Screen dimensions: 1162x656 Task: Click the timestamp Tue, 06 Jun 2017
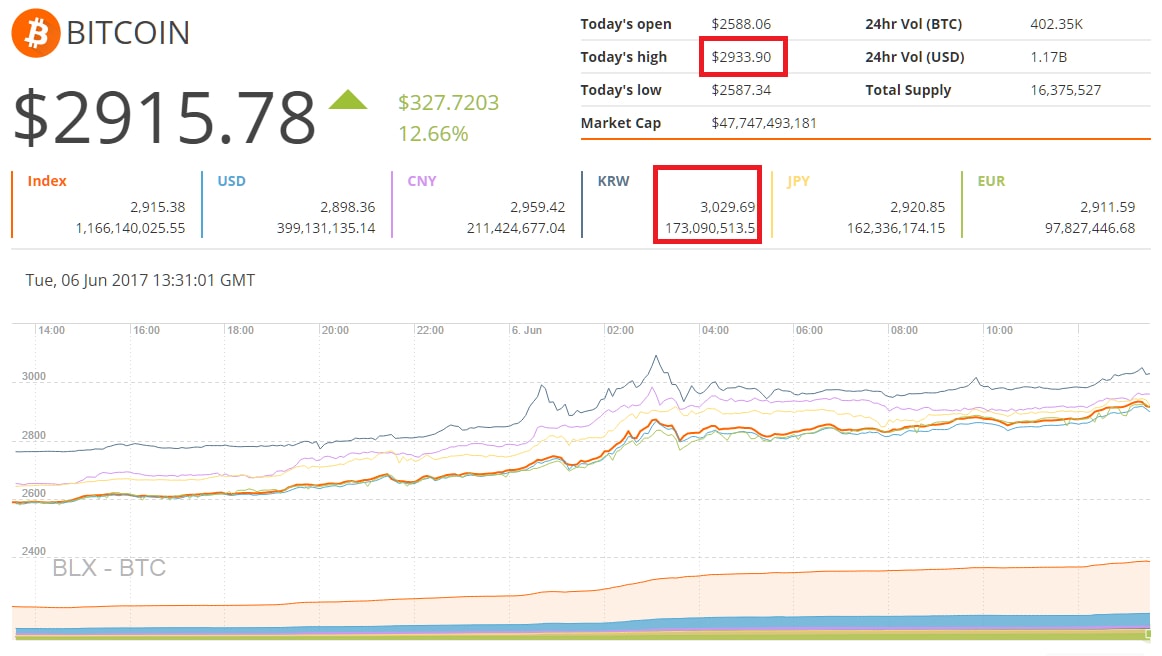pos(140,280)
